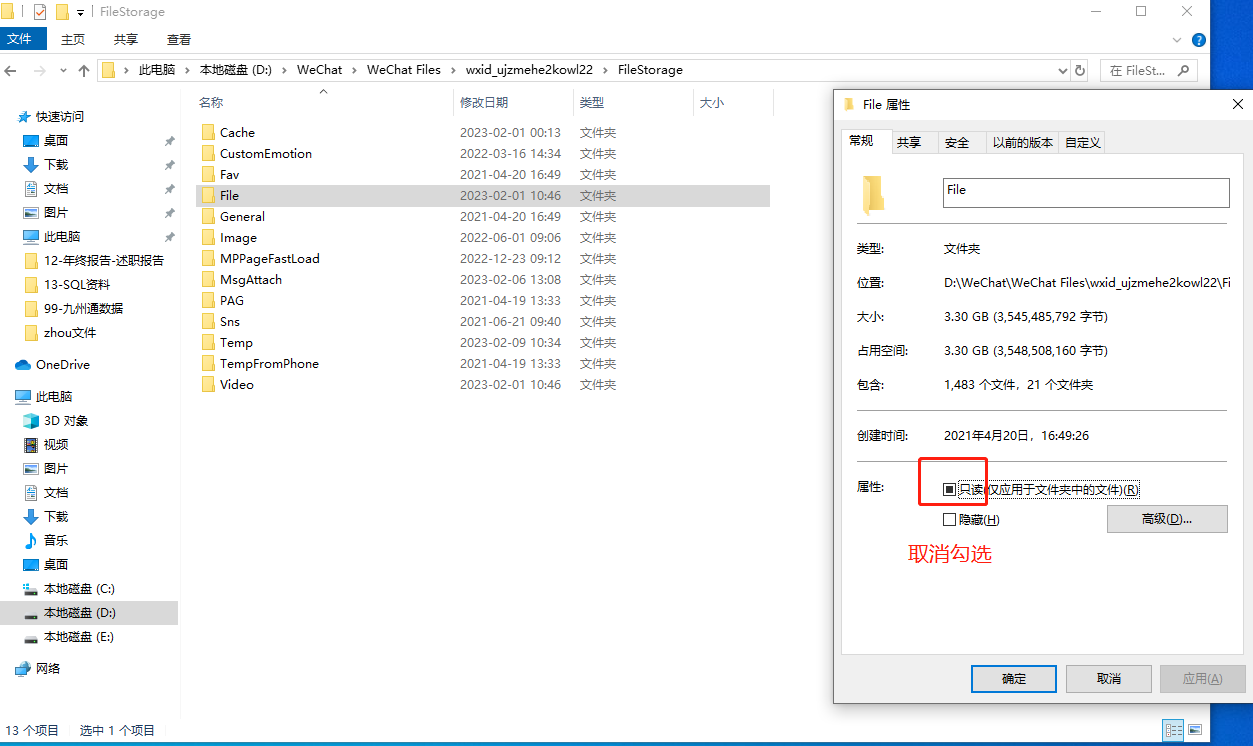The height and width of the screenshot is (746, 1253).
Task: Select 本地磁盘 (D:) in the navigation pane
Action: [x=80, y=613]
